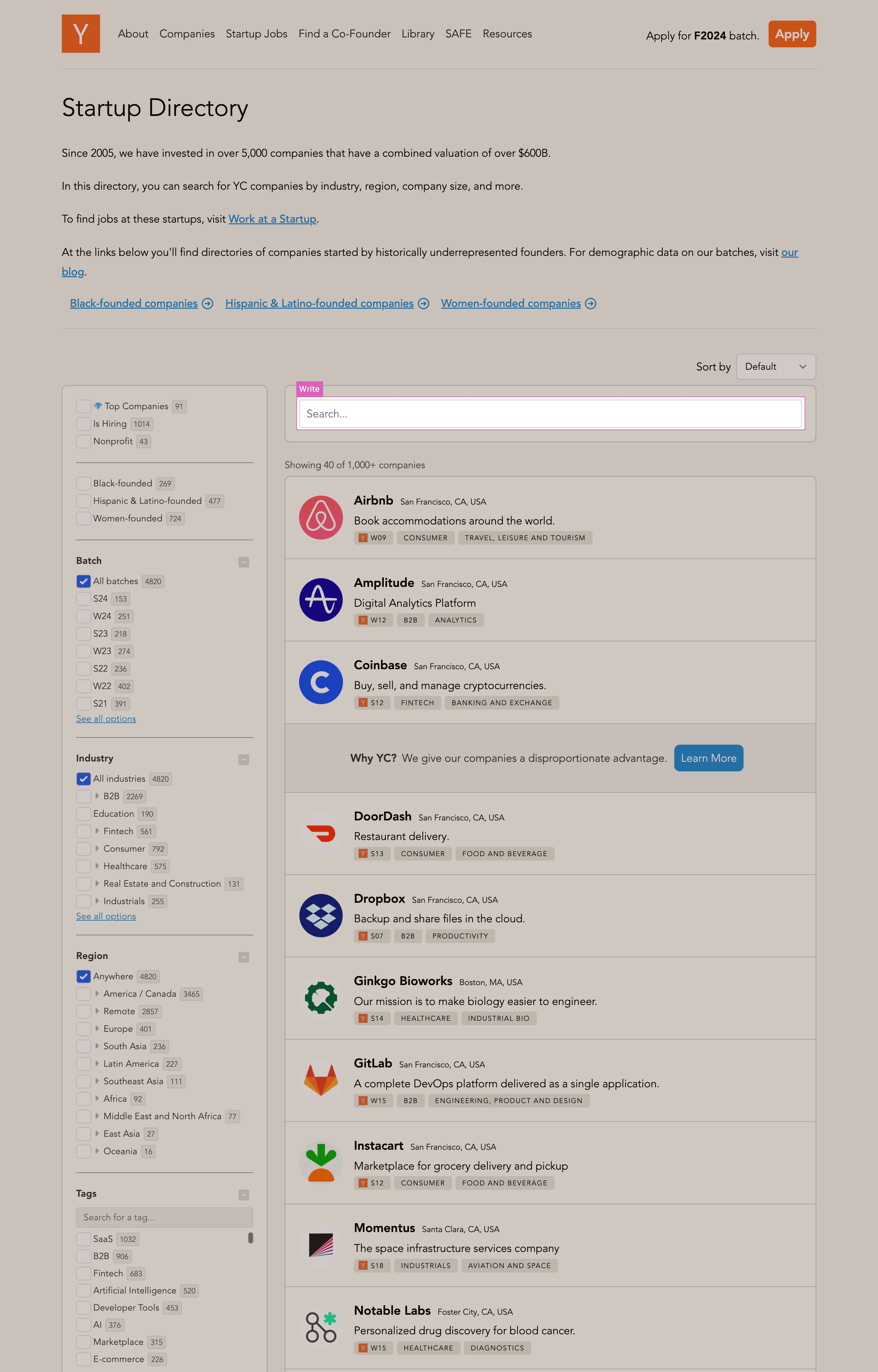This screenshot has width=878, height=1372.
Task: Uncheck the All batches checkbox
Action: tap(83, 581)
